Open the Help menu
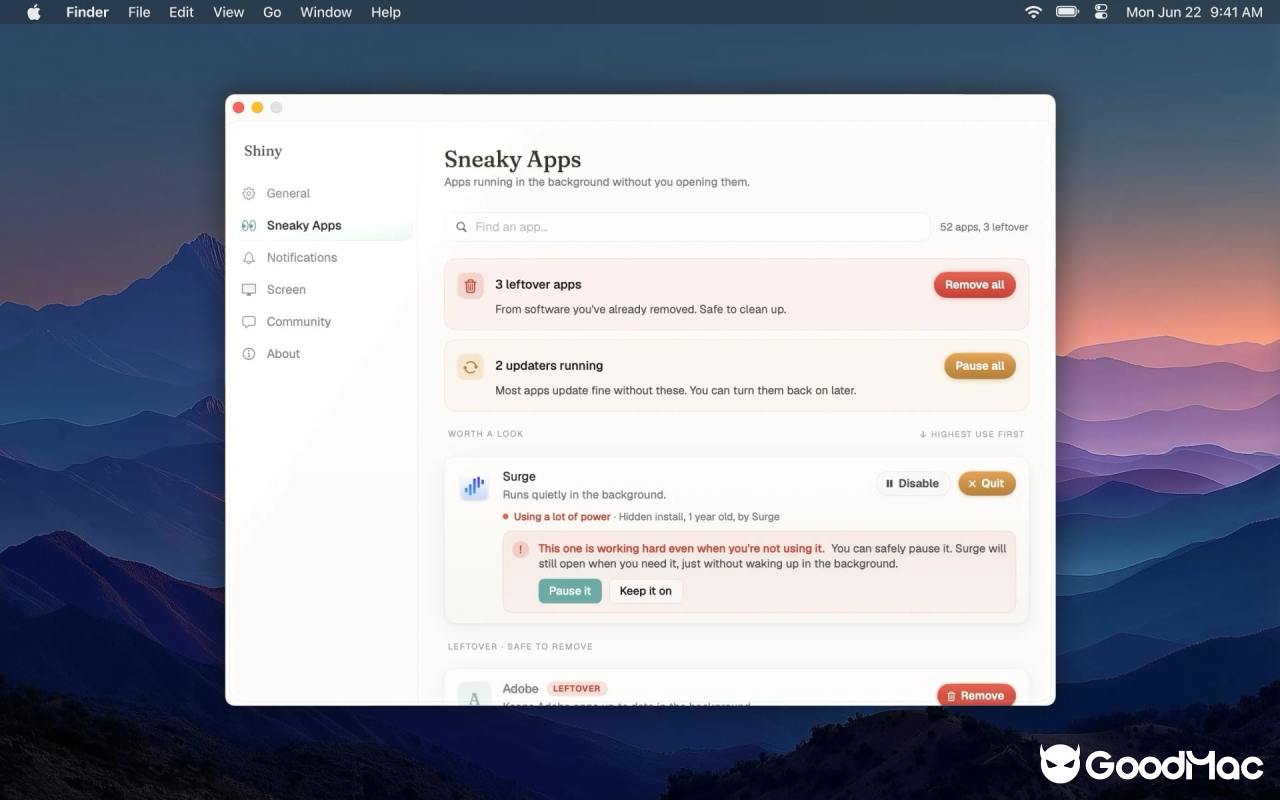 pyautogui.click(x=386, y=12)
